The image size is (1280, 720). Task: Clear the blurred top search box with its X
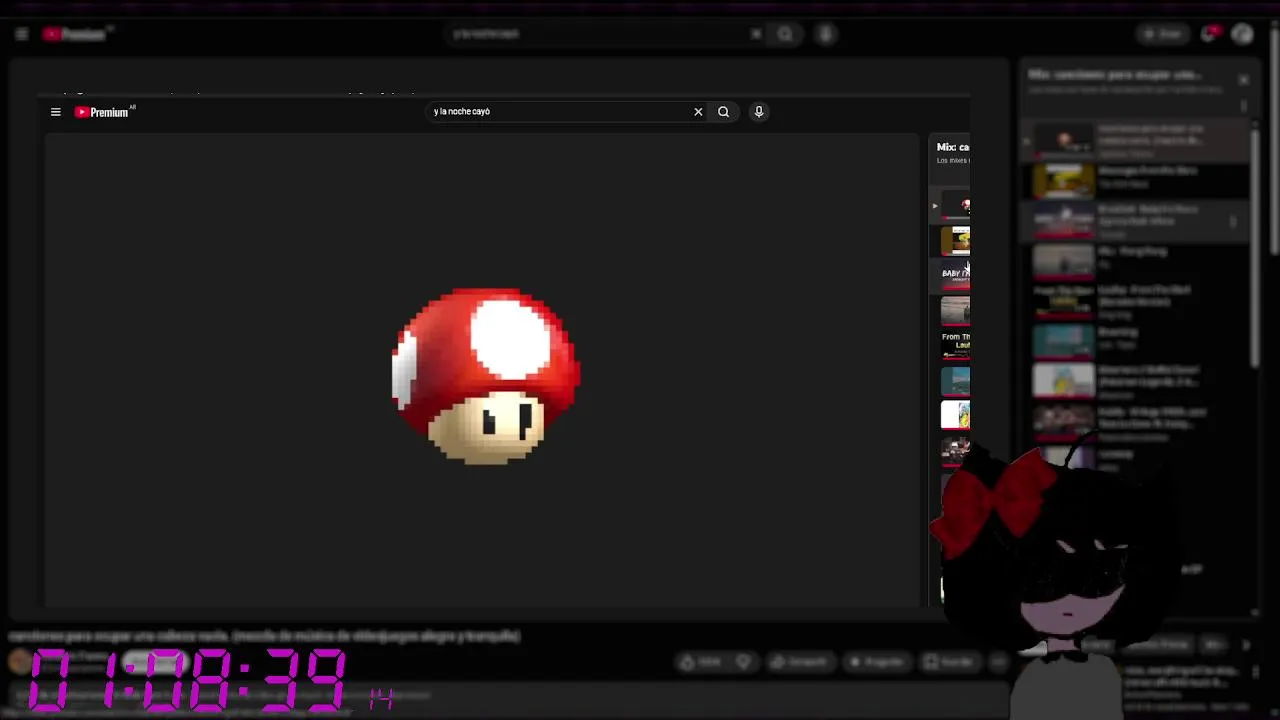756,34
